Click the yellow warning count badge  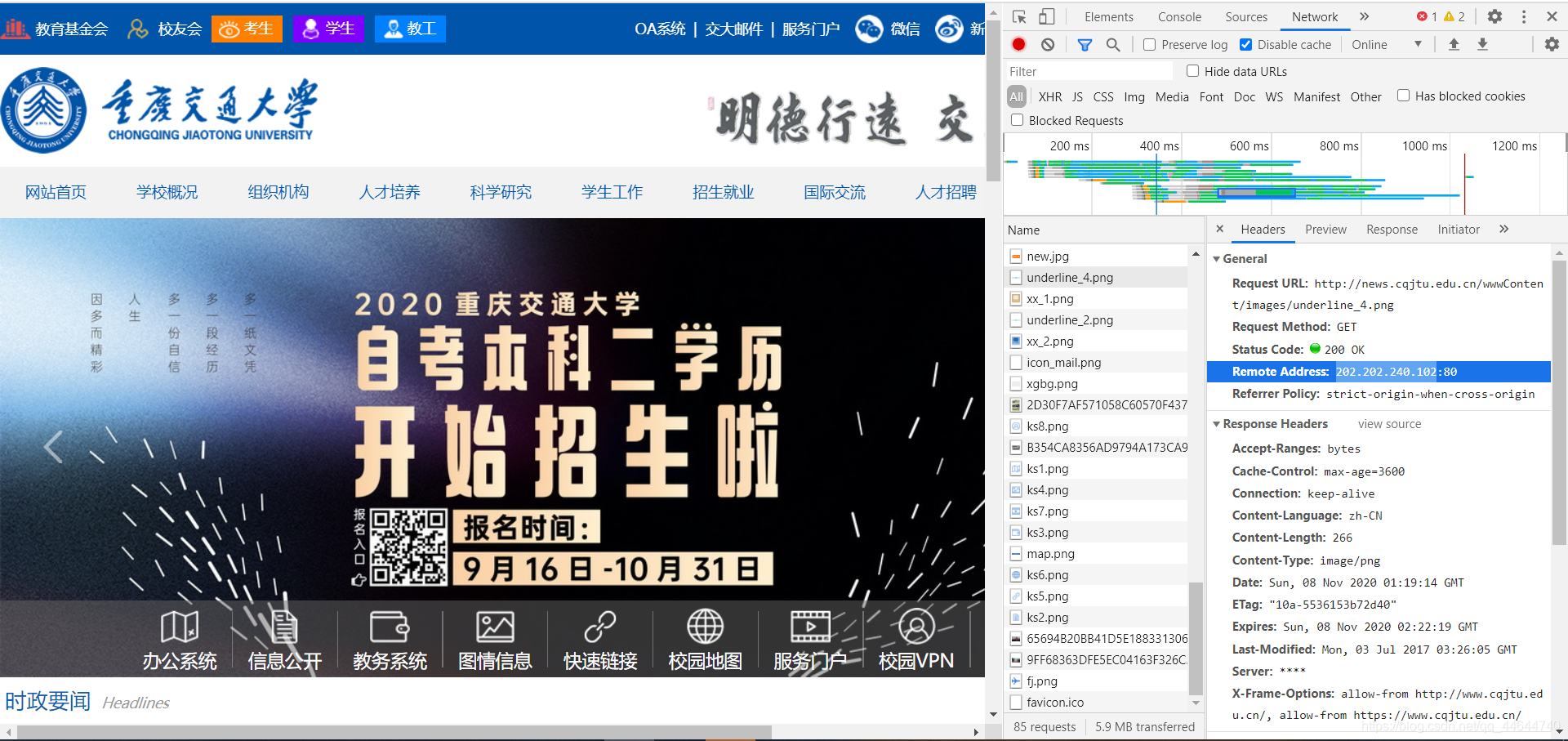point(1454,16)
